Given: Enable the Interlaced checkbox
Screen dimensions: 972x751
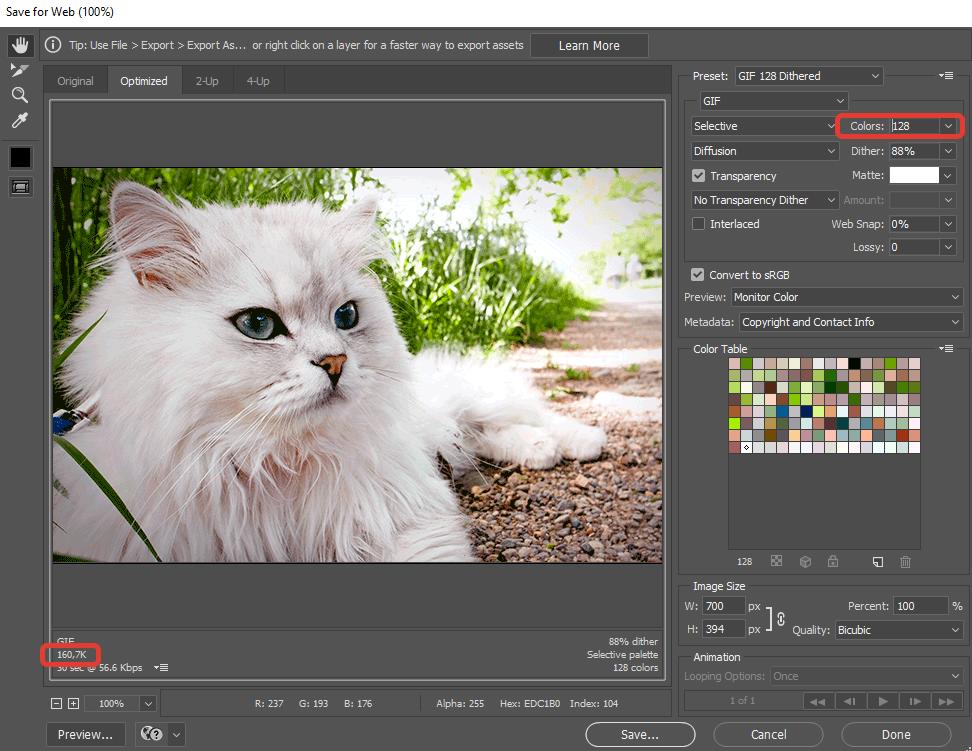Looking at the screenshot, I should click(699, 224).
